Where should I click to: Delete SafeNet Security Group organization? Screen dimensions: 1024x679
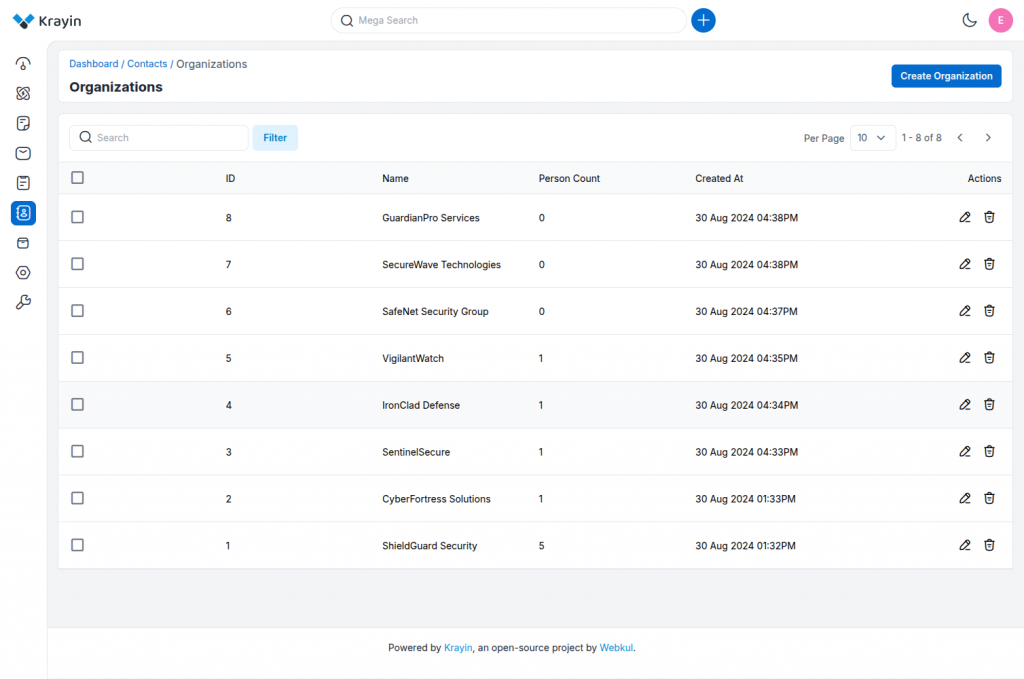tap(989, 311)
